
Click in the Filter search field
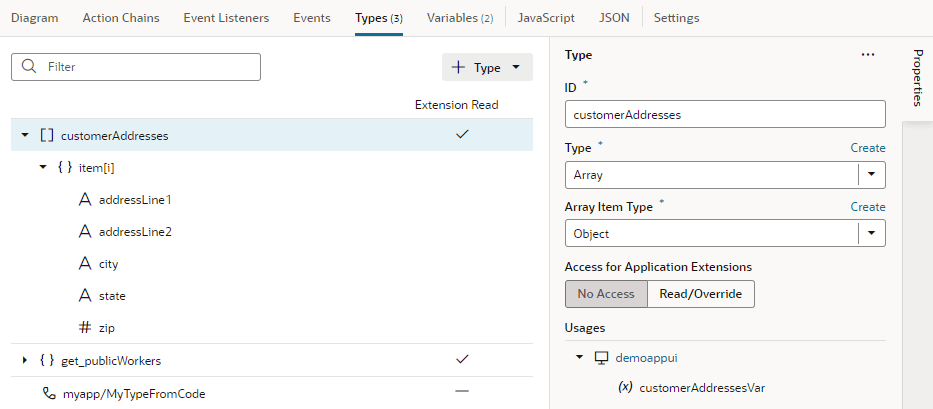[136, 67]
